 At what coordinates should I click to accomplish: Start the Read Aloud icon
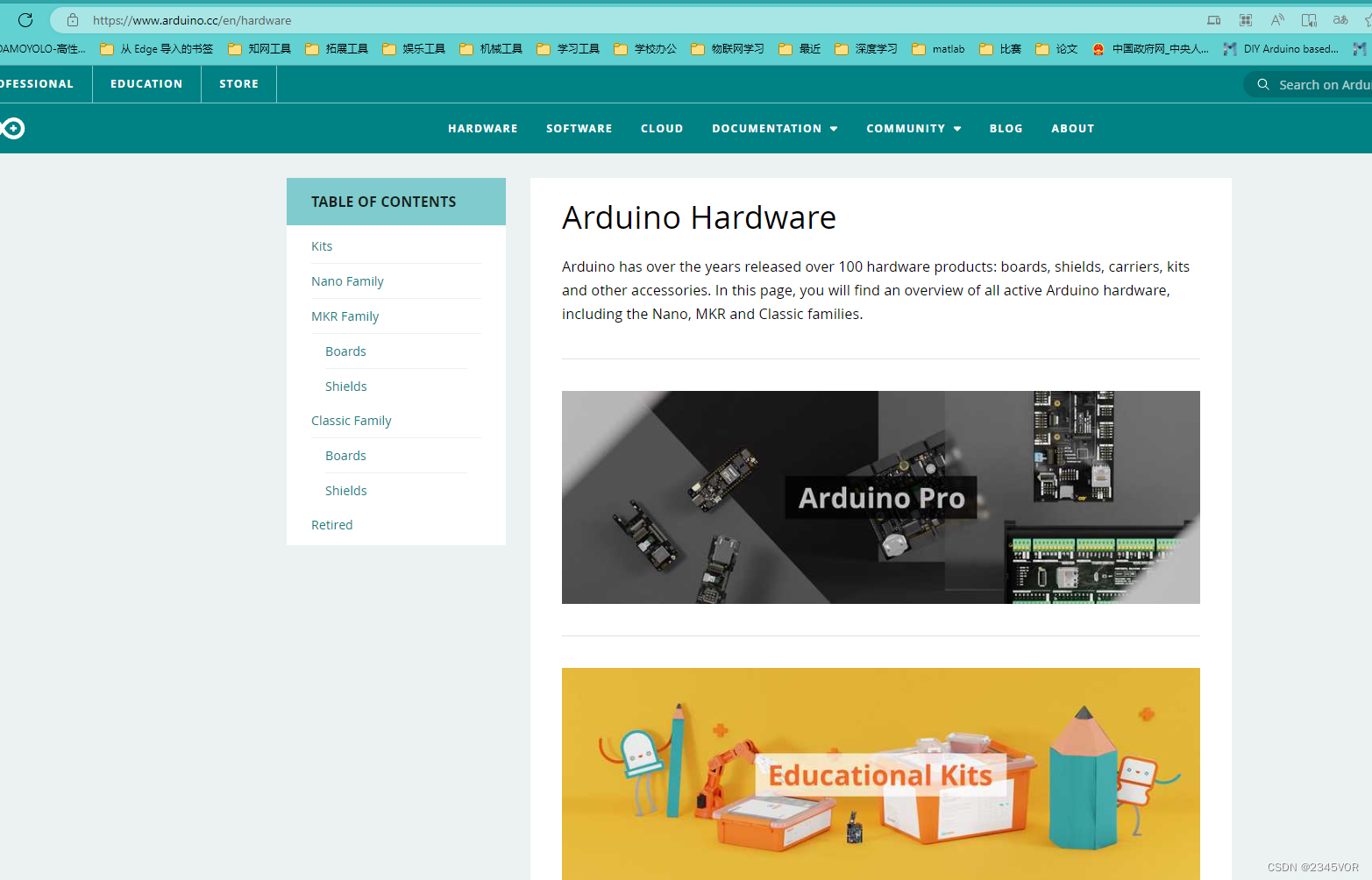point(1277,20)
